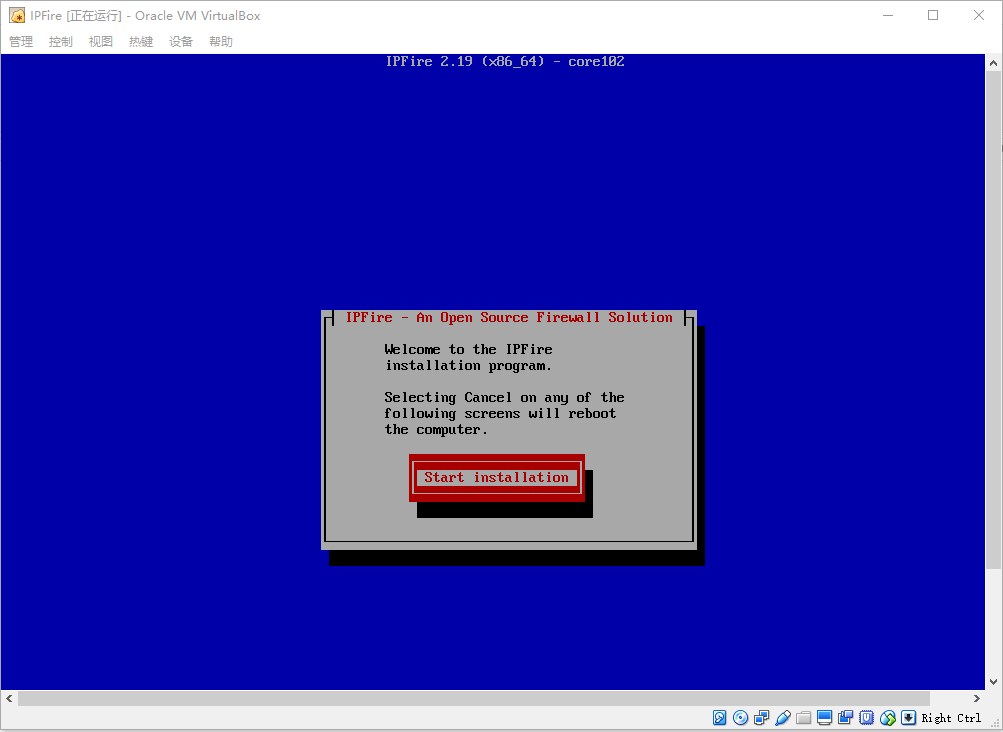
Task: Click the dialog title IPFire Open Source Firewall
Action: tap(509, 317)
